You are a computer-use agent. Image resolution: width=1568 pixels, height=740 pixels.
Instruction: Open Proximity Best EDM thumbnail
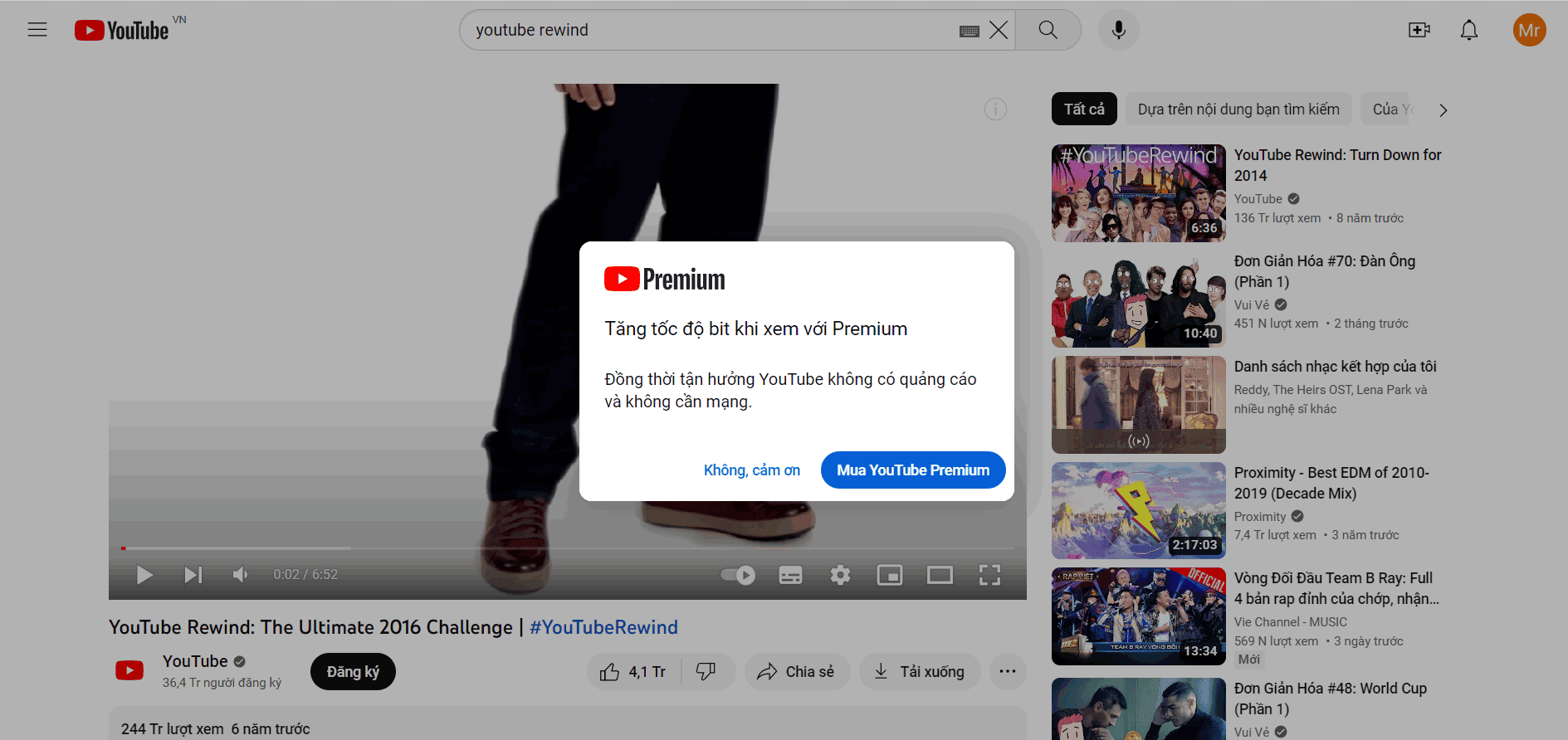coord(1139,510)
